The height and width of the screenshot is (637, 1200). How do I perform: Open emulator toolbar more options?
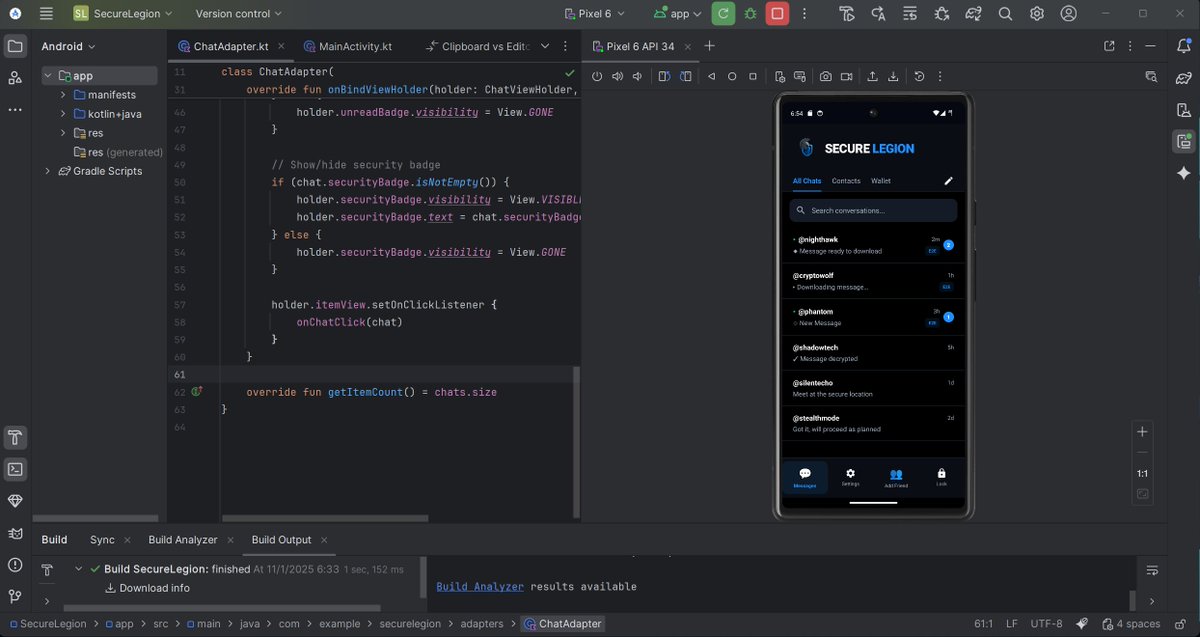pyautogui.click(x=940, y=76)
